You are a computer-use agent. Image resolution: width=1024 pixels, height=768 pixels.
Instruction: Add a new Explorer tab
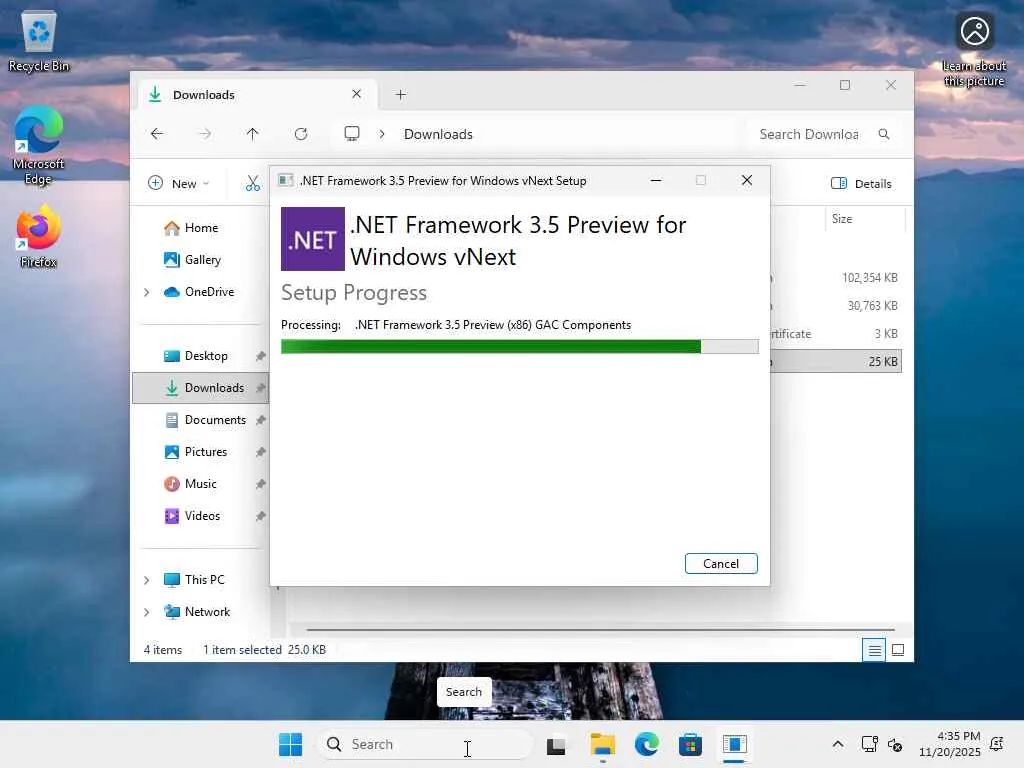(x=400, y=95)
